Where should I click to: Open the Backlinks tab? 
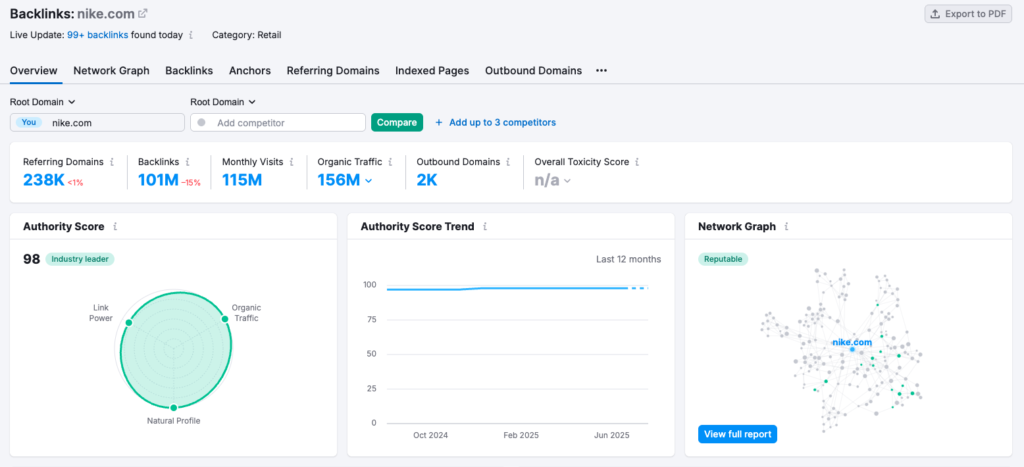coord(189,71)
